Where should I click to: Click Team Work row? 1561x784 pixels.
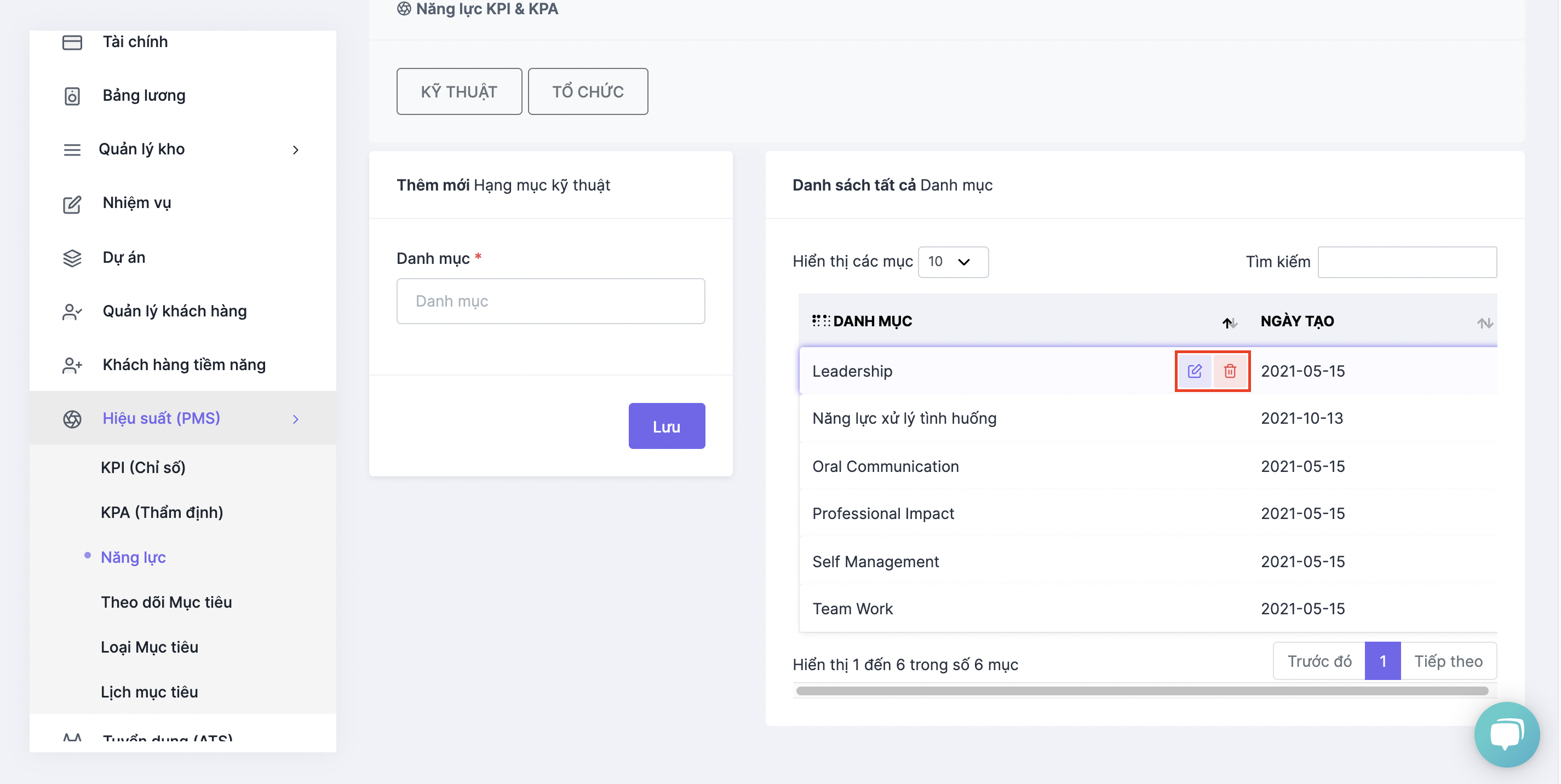[852, 609]
